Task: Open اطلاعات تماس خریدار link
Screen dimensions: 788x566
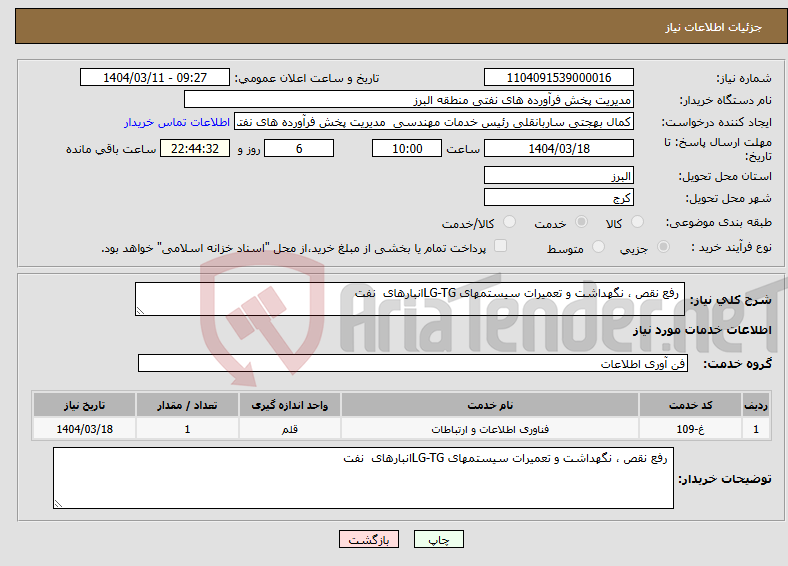Action: click(x=177, y=122)
